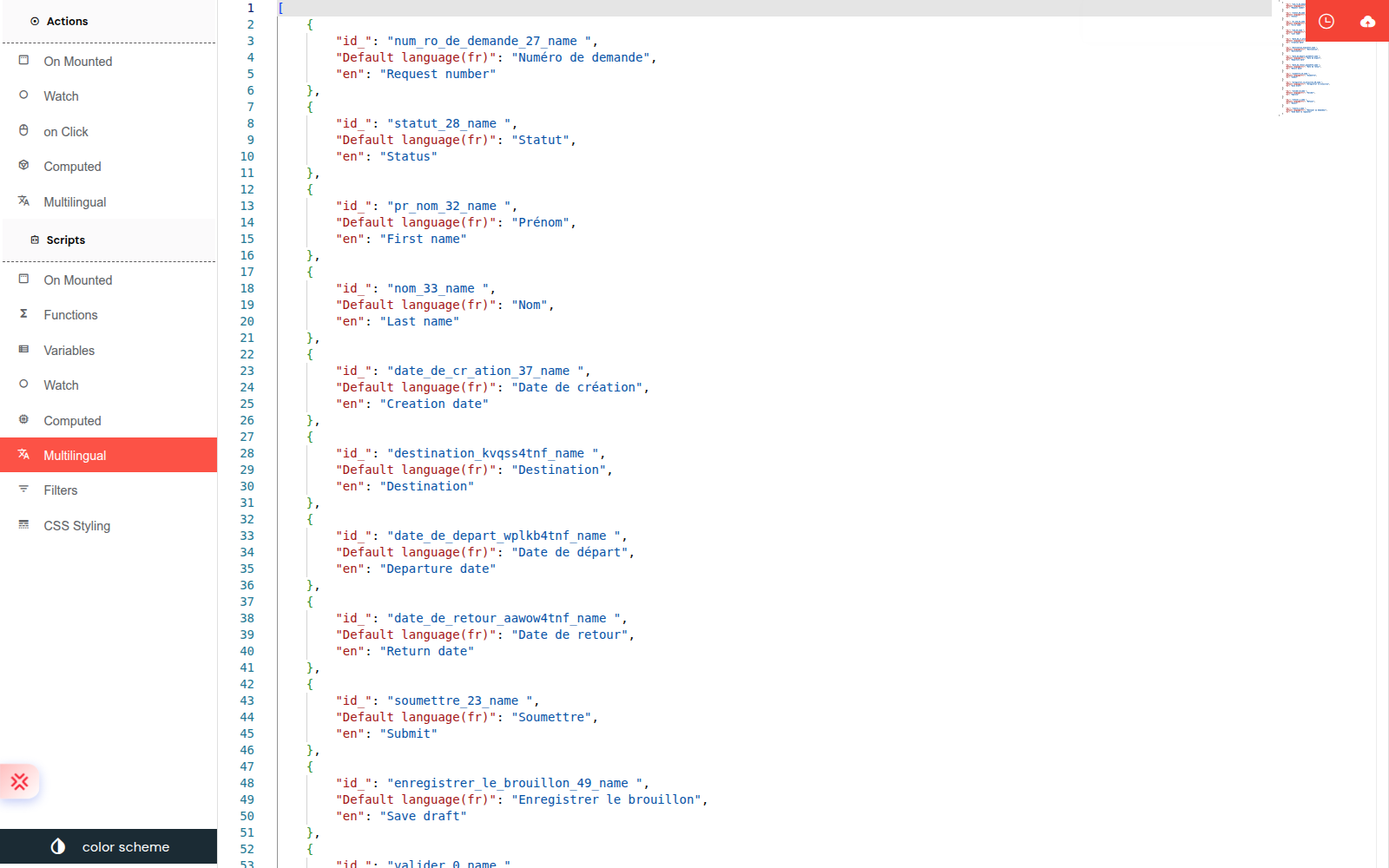Click the "Date de retour" value
Screen dimensions: 1389x868
click(x=570, y=635)
